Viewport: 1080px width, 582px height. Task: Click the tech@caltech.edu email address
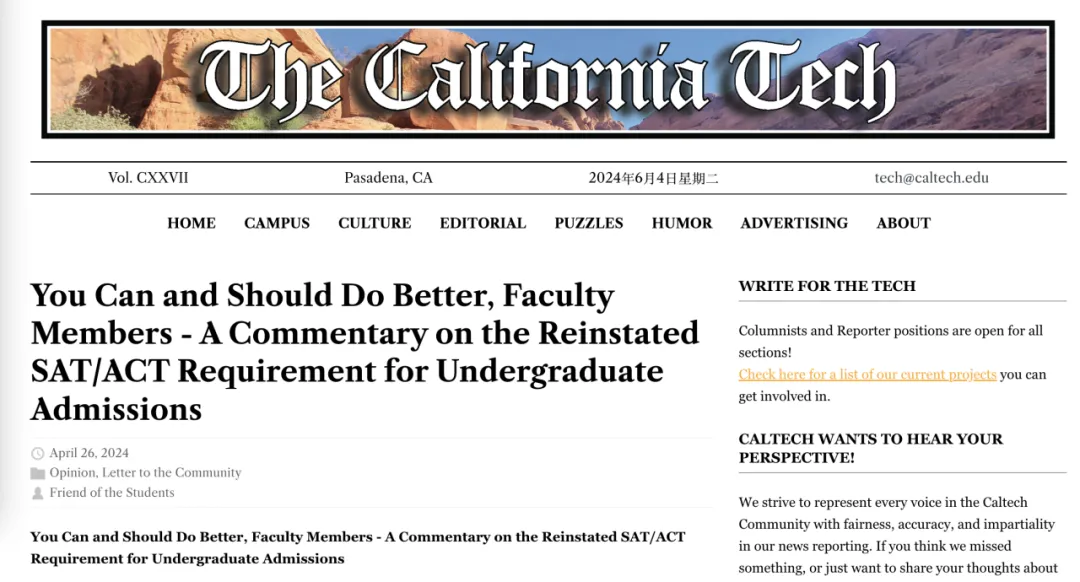tap(931, 178)
